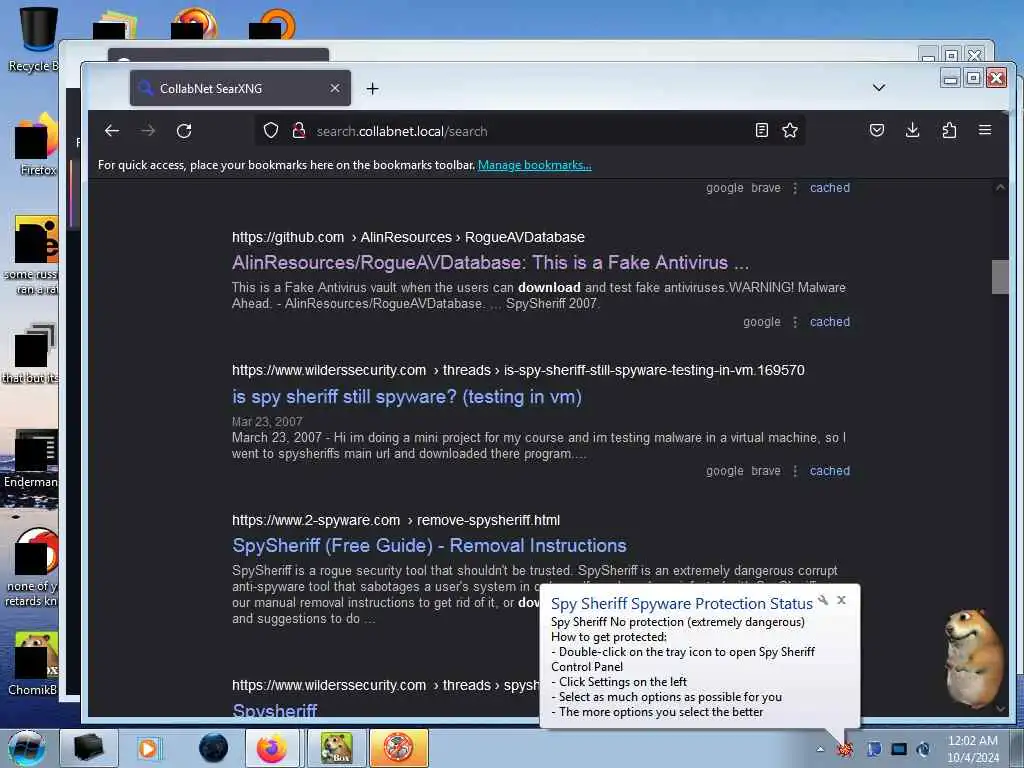The width and height of the screenshot is (1024, 768).
Task: Open the tracking protection shield icon
Action: (271, 131)
